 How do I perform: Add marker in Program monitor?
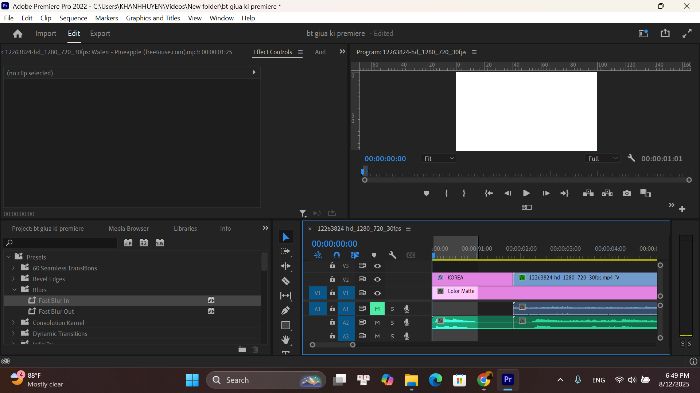click(426, 193)
